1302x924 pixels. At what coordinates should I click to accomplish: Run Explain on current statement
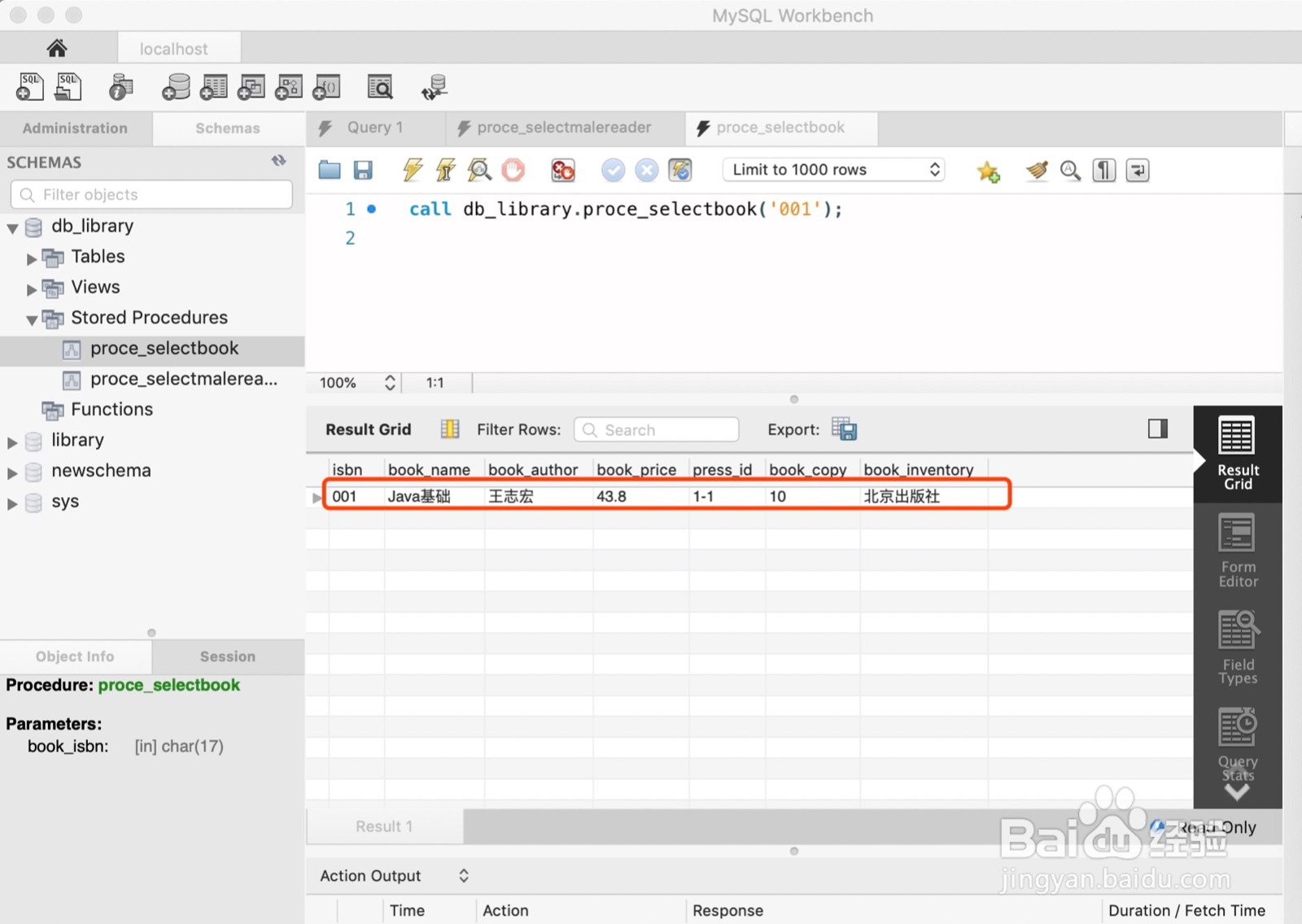479,170
